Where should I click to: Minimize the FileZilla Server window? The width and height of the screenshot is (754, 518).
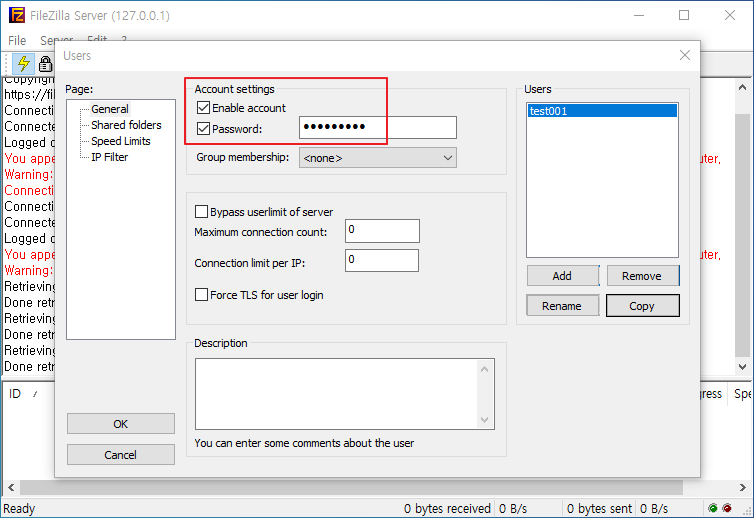point(639,15)
